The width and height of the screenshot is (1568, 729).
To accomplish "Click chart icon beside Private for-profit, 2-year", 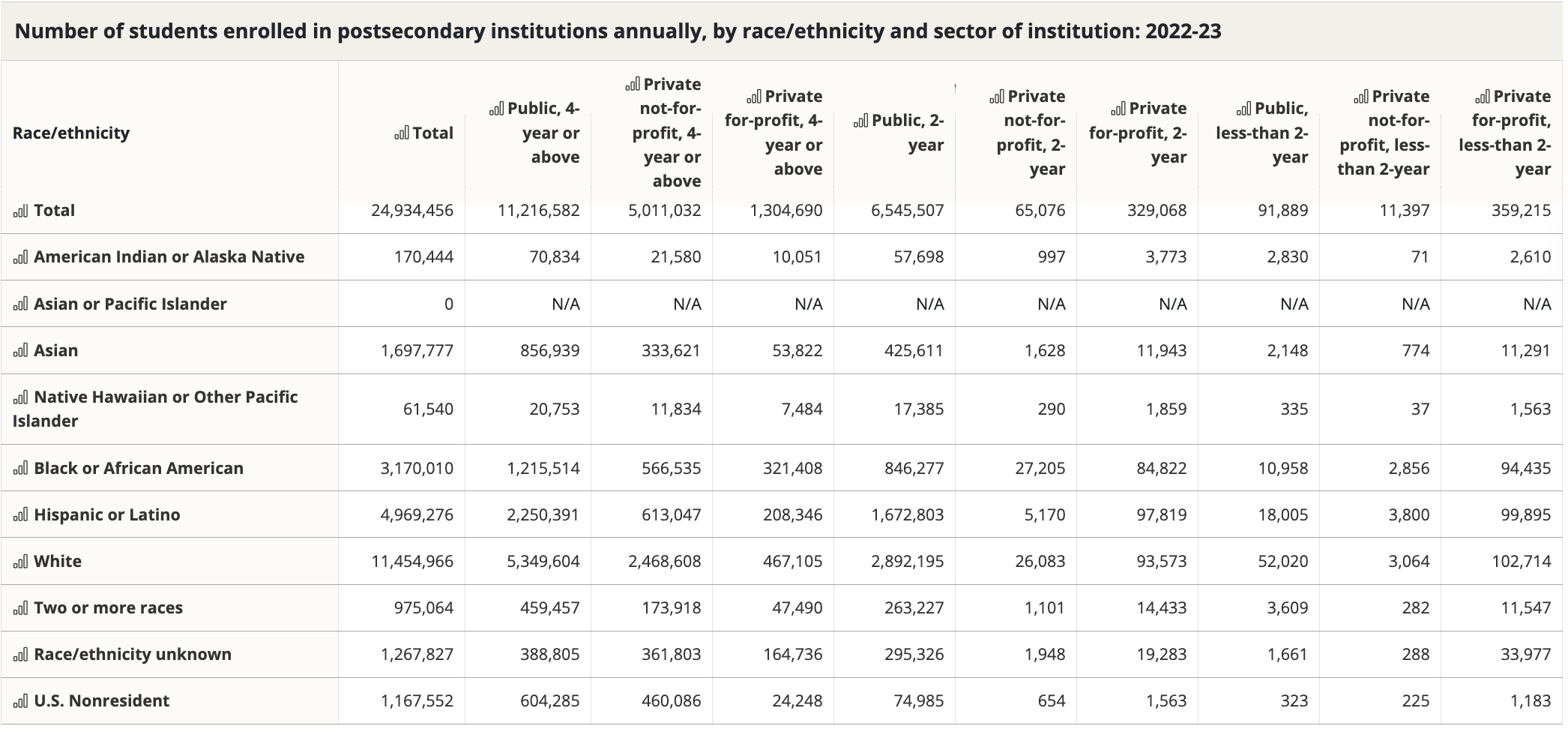I will pos(1118,109).
